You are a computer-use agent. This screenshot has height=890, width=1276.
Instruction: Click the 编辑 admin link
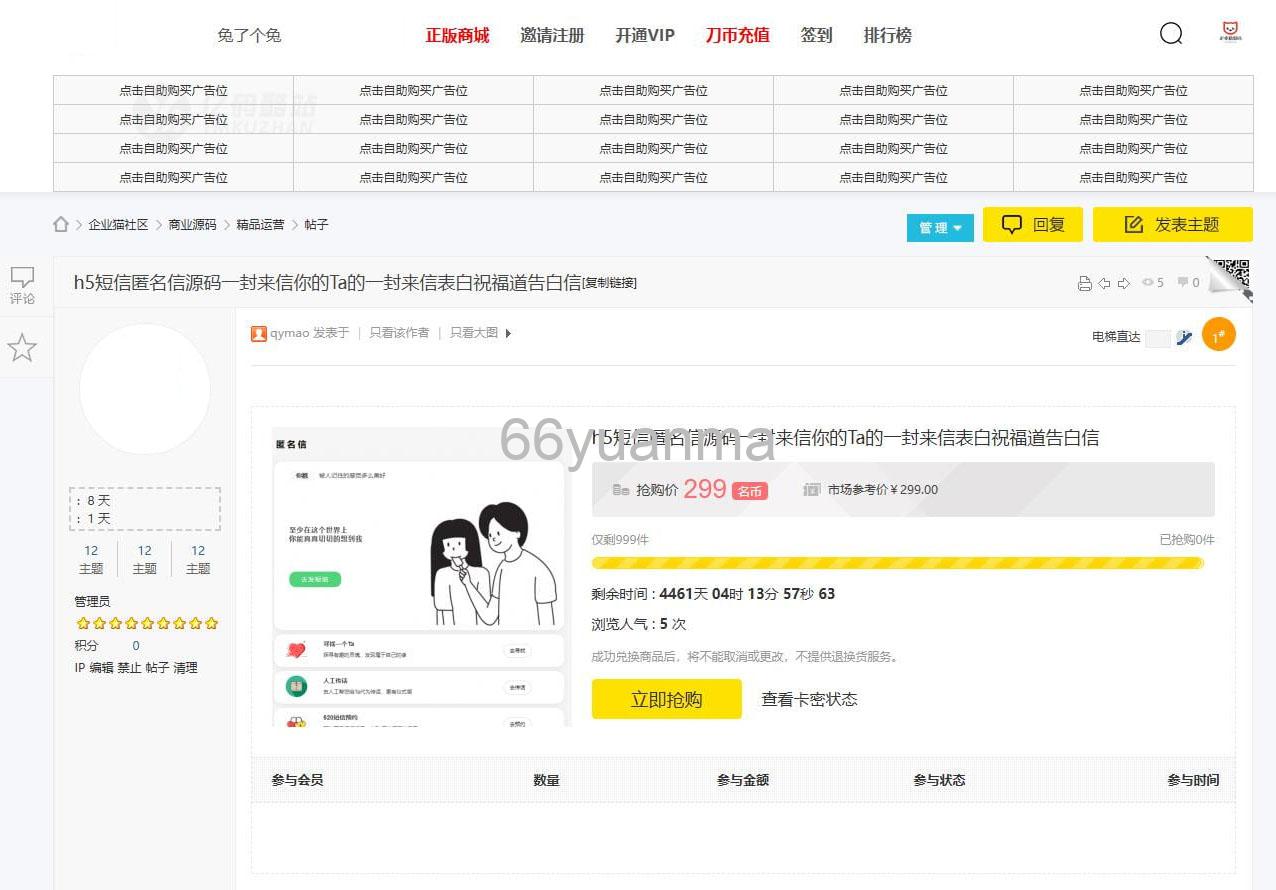pyautogui.click(x=102, y=667)
